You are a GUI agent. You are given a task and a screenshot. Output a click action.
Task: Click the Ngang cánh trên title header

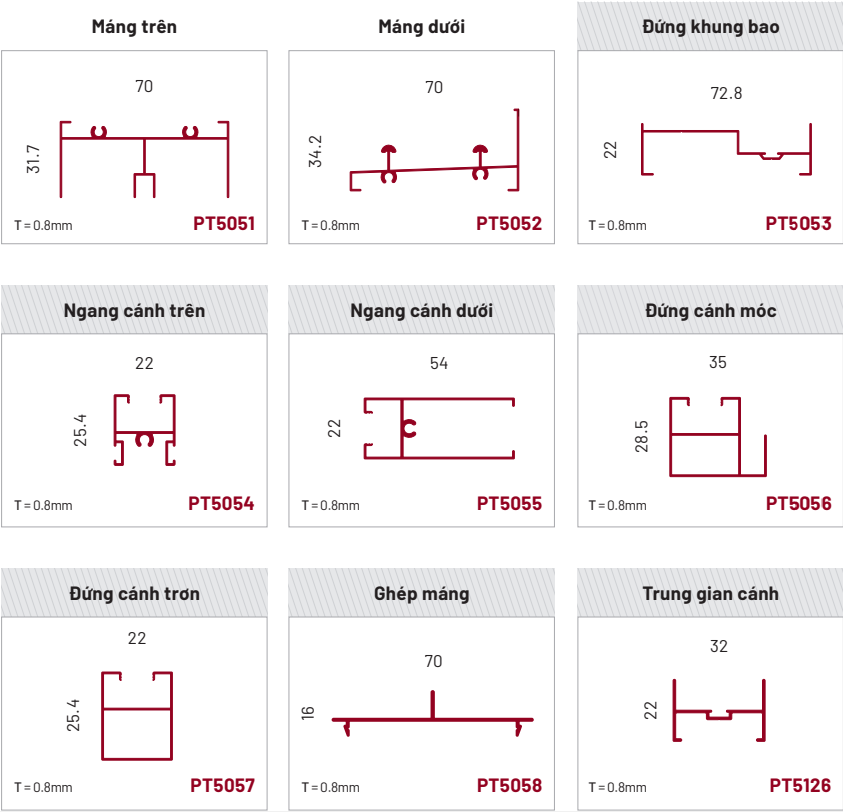coord(134,311)
